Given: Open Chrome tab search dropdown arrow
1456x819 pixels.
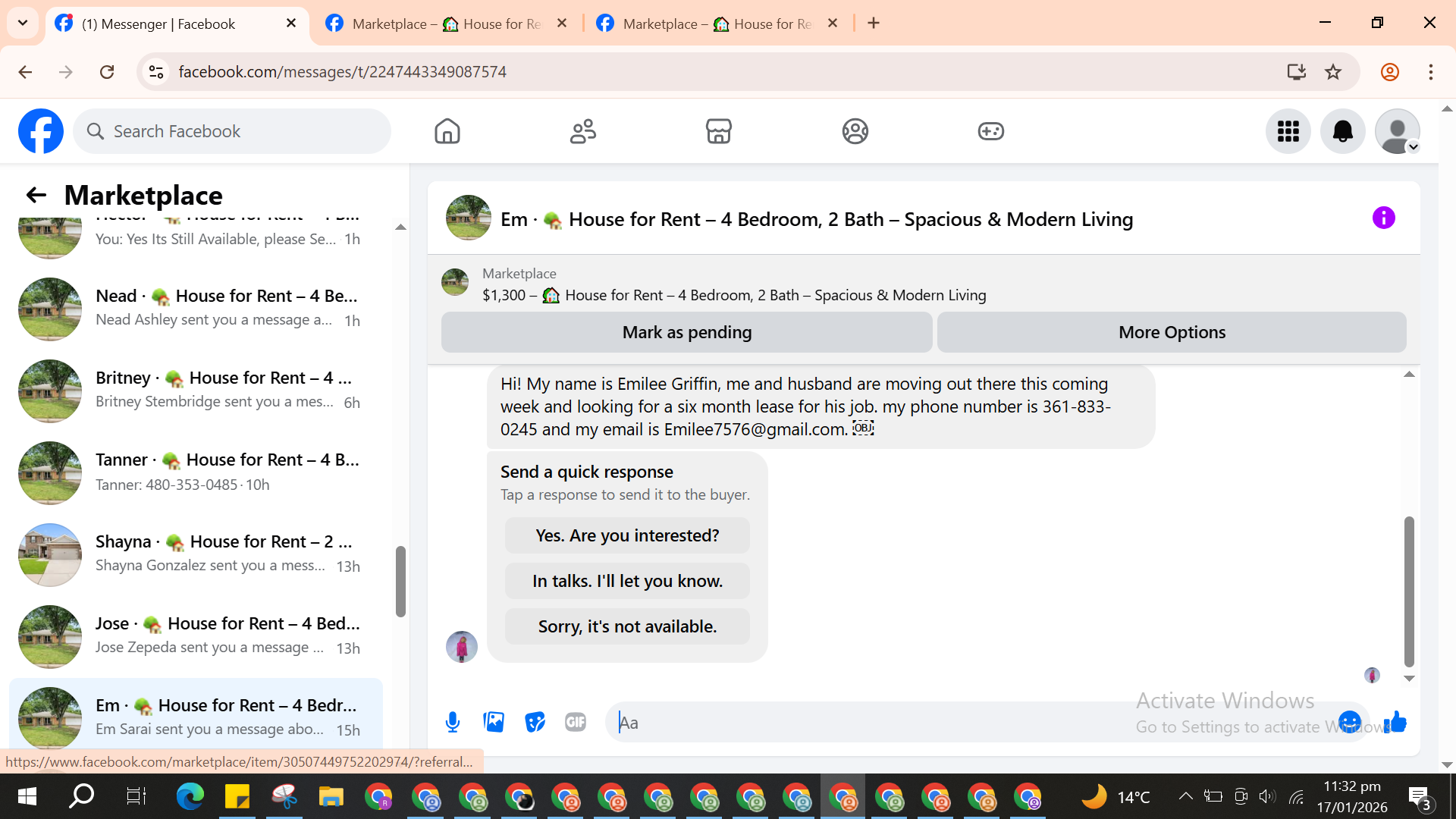Looking at the screenshot, I should [x=23, y=23].
